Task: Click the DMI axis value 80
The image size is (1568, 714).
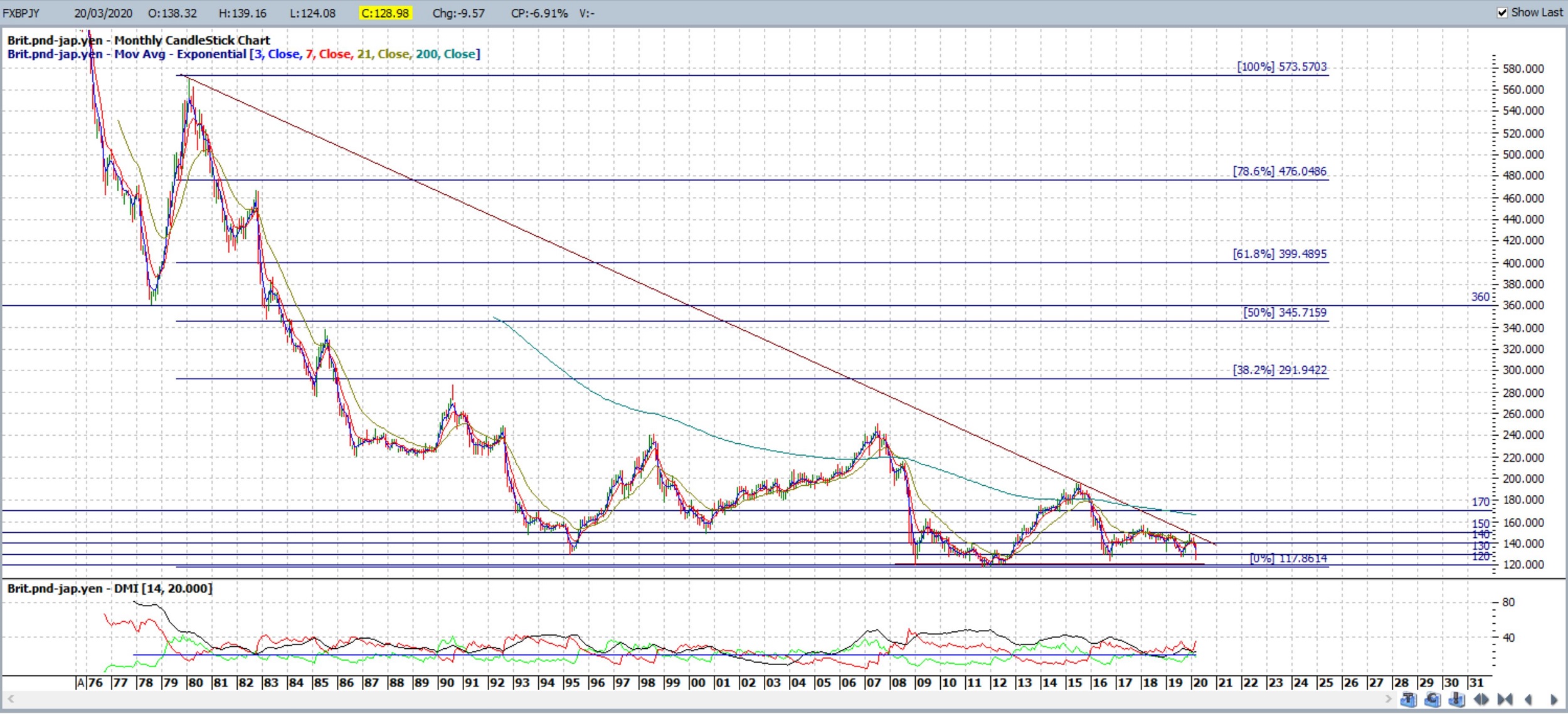Action: (1508, 602)
